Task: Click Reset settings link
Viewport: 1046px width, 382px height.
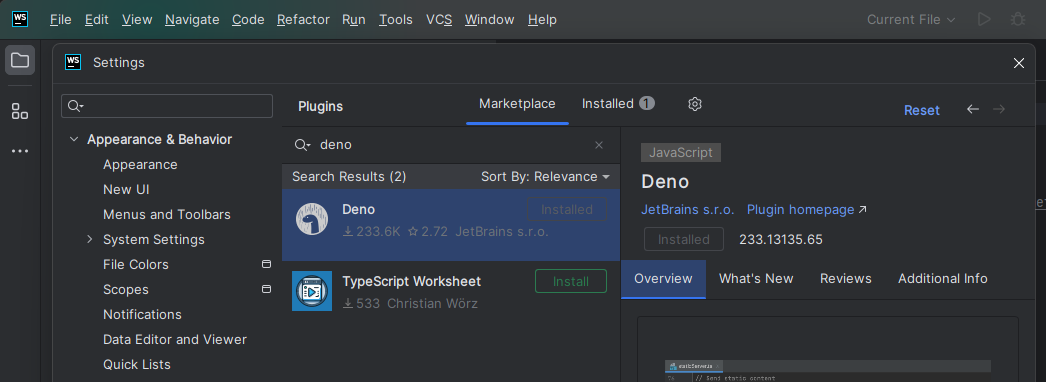Action: pyautogui.click(x=922, y=110)
